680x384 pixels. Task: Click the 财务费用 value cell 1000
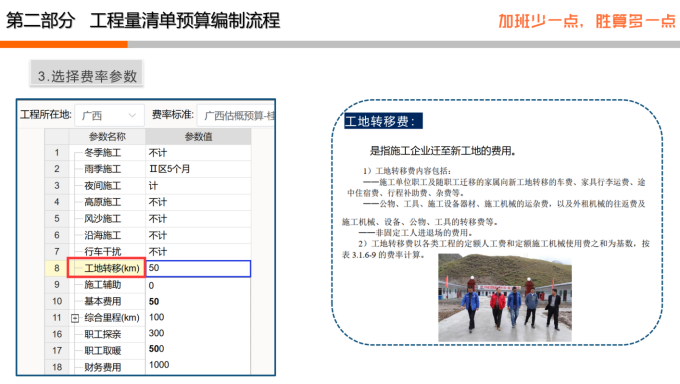coord(198,365)
